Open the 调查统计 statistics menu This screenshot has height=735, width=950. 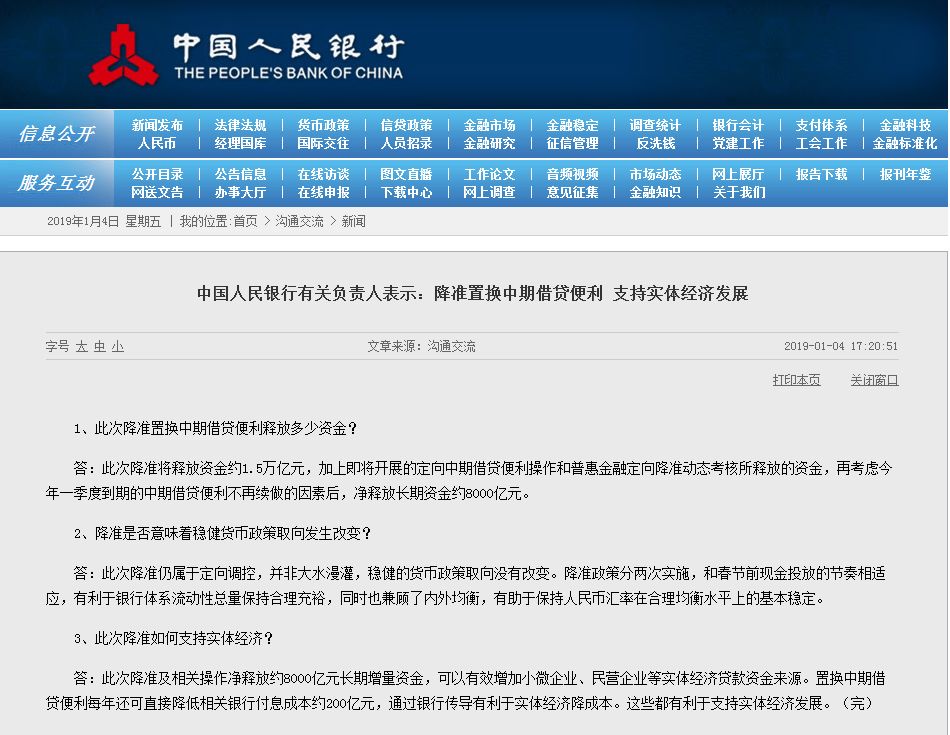pos(655,125)
